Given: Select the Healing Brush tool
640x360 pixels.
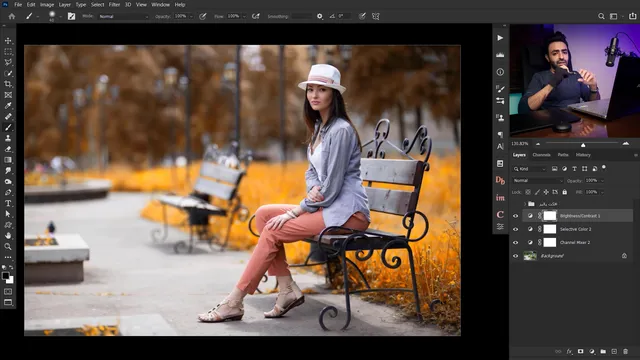Looking at the screenshot, I should click(x=8, y=117).
